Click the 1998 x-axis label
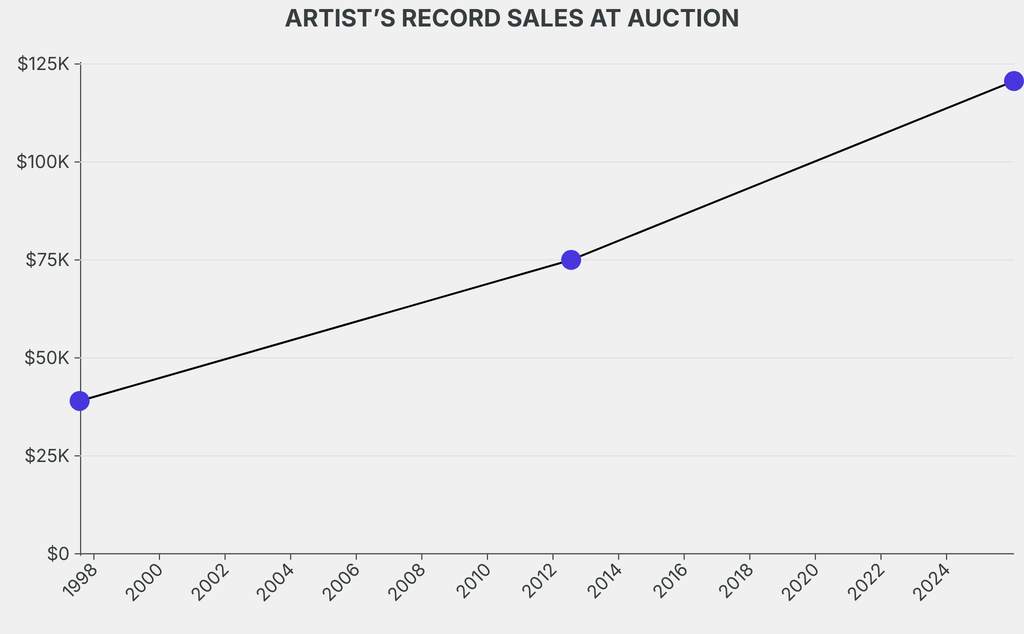 pos(80,580)
